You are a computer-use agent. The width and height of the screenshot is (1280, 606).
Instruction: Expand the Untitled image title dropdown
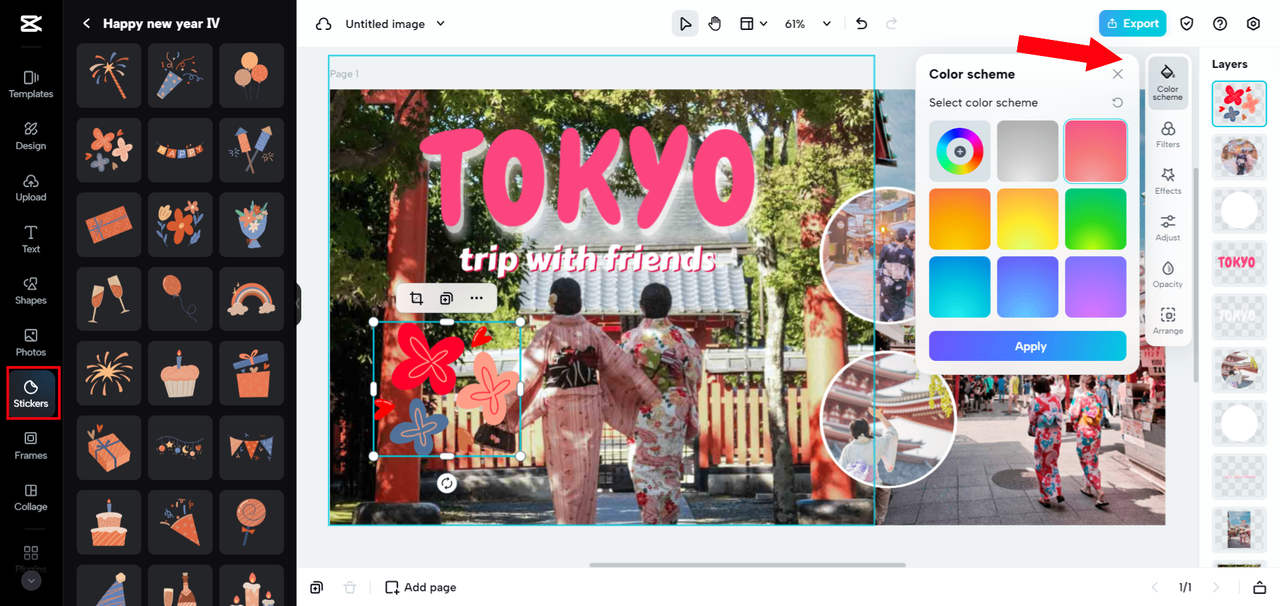pyautogui.click(x=441, y=24)
